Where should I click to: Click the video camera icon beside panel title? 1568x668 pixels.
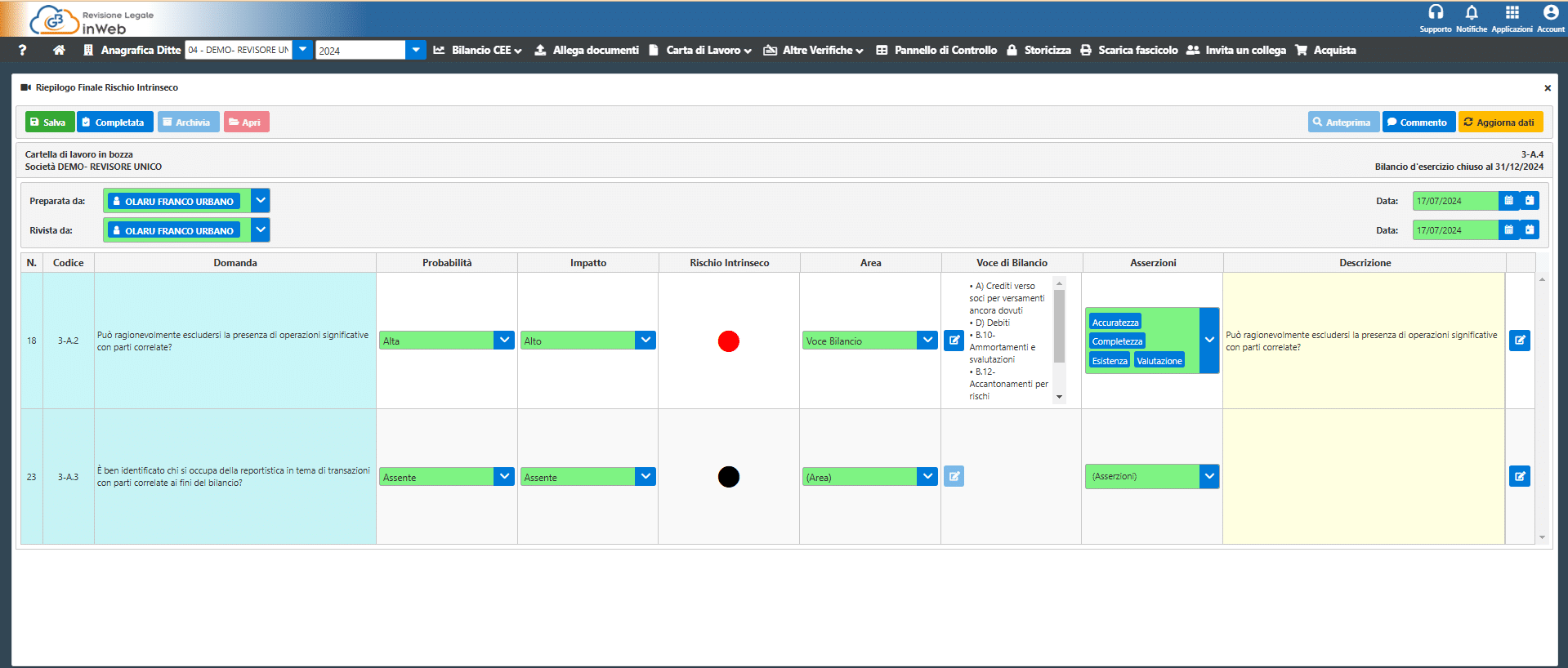pos(26,87)
